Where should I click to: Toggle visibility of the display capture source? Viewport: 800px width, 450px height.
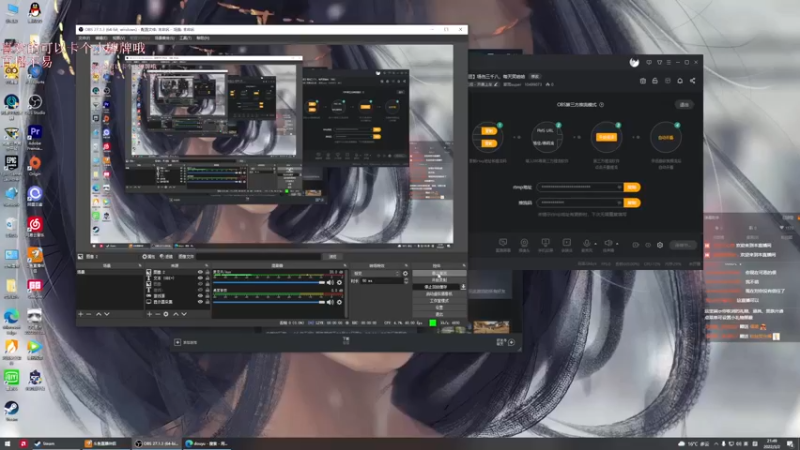(x=200, y=302)
